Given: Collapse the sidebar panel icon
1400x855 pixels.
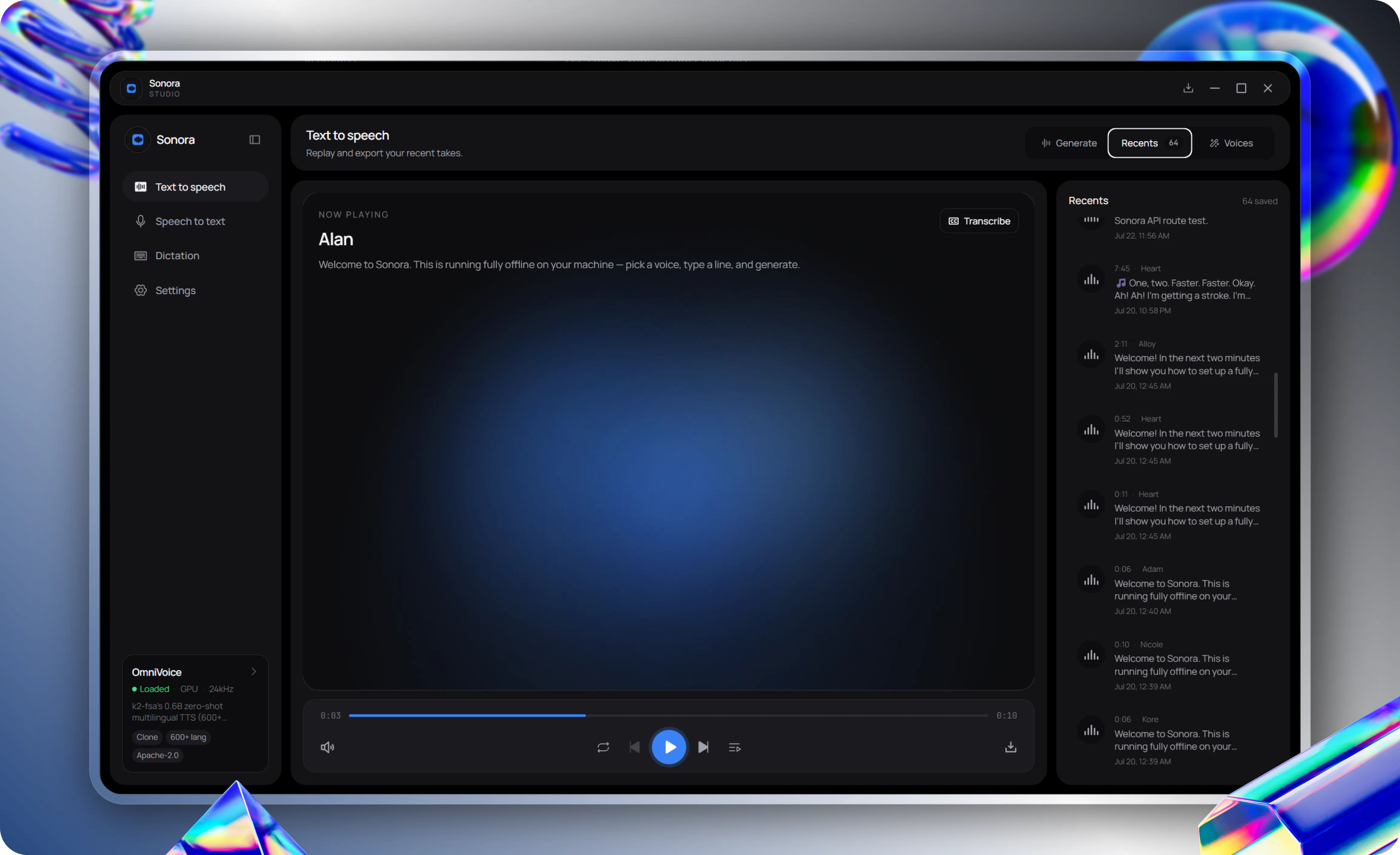Looking at the screenshot, I should 254,140.
